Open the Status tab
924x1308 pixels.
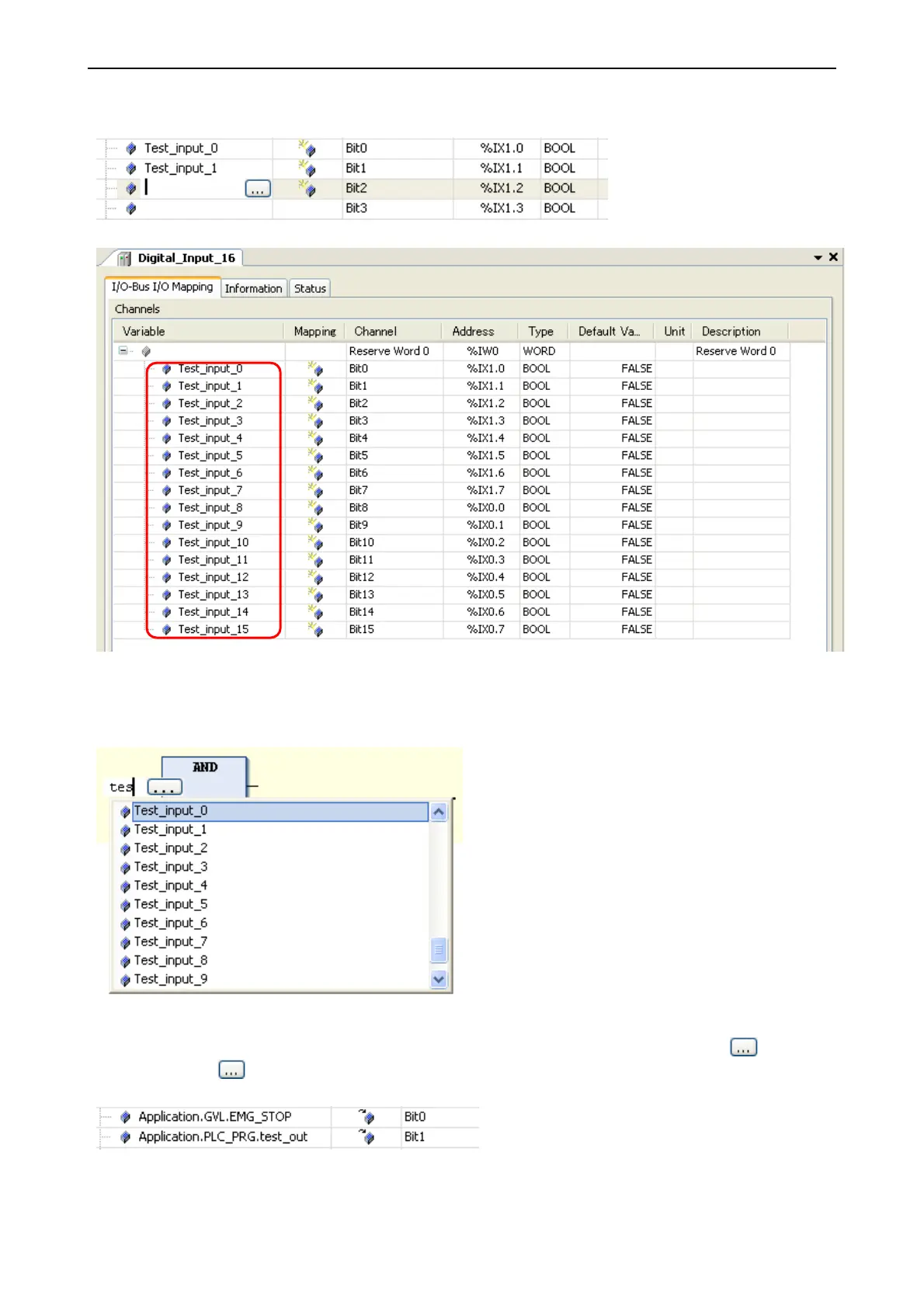coord(310,288)
